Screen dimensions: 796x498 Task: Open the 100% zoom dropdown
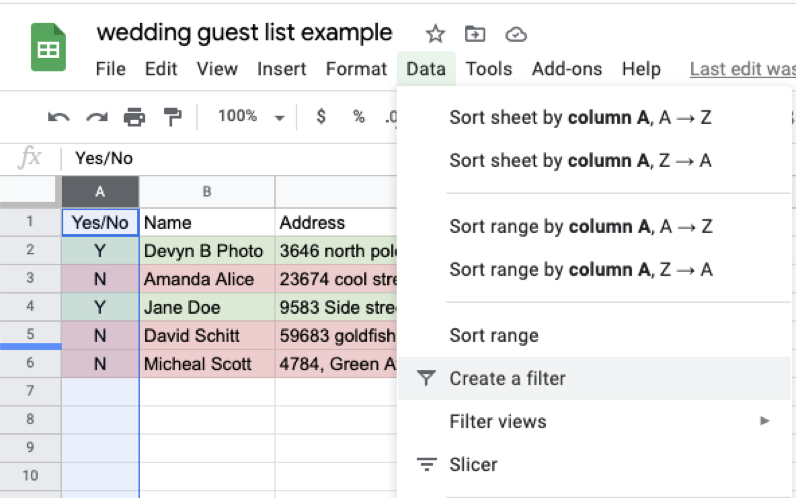point(251,116)
